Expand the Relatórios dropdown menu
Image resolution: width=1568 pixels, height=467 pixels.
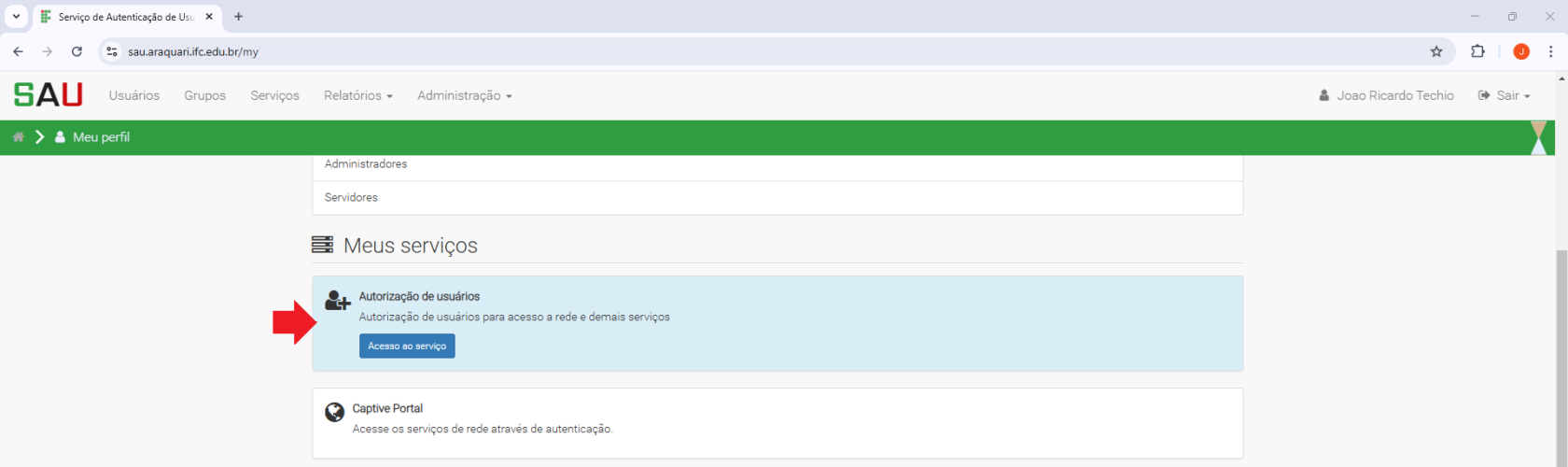(x=357, y=95)
